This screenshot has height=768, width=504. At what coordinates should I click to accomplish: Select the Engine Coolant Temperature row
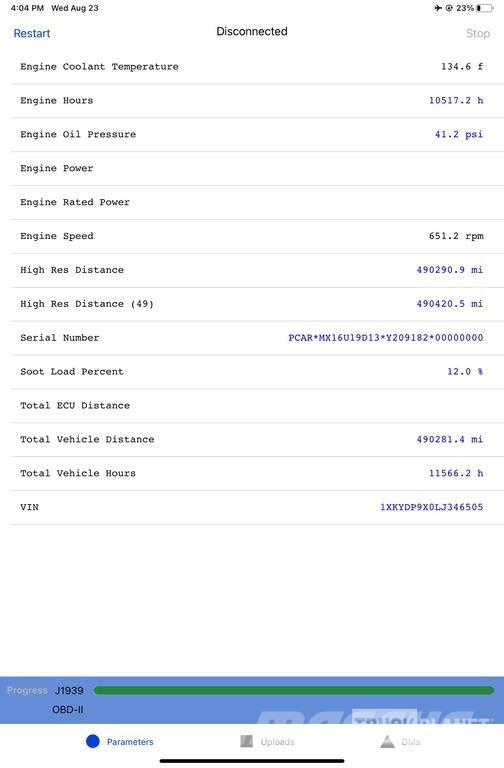257,67
